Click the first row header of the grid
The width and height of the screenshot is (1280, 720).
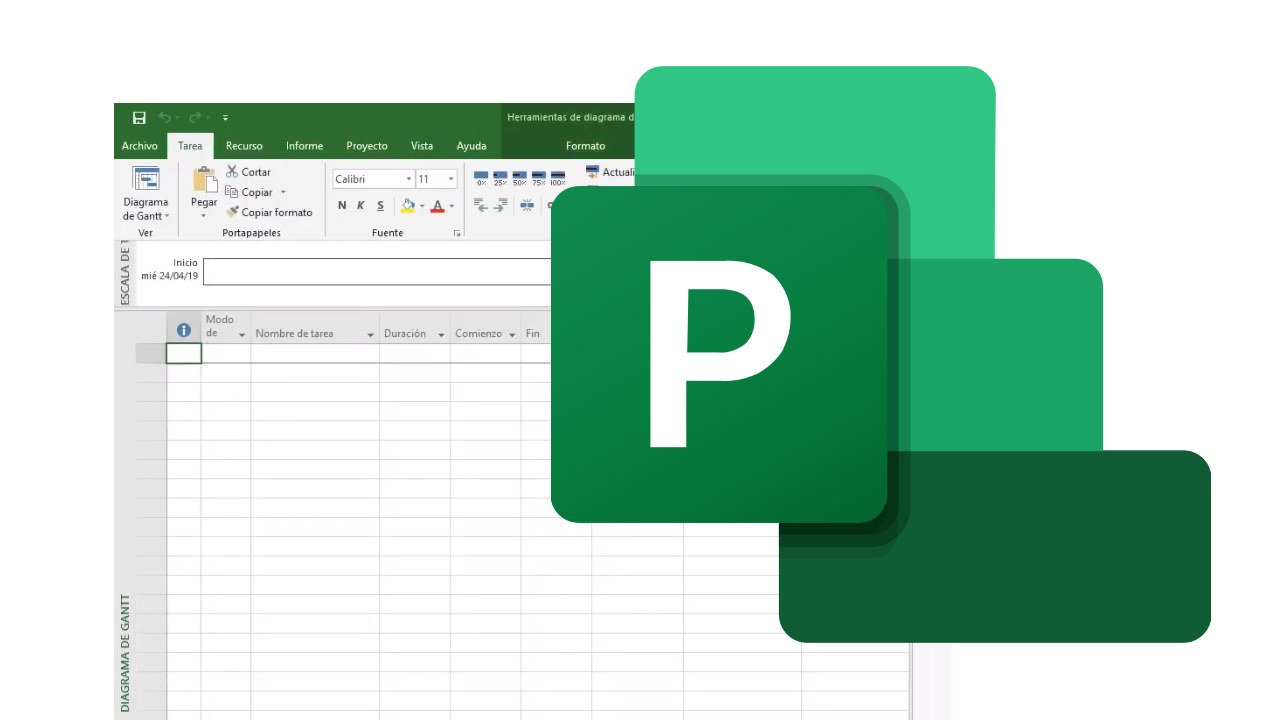point(150,353)
